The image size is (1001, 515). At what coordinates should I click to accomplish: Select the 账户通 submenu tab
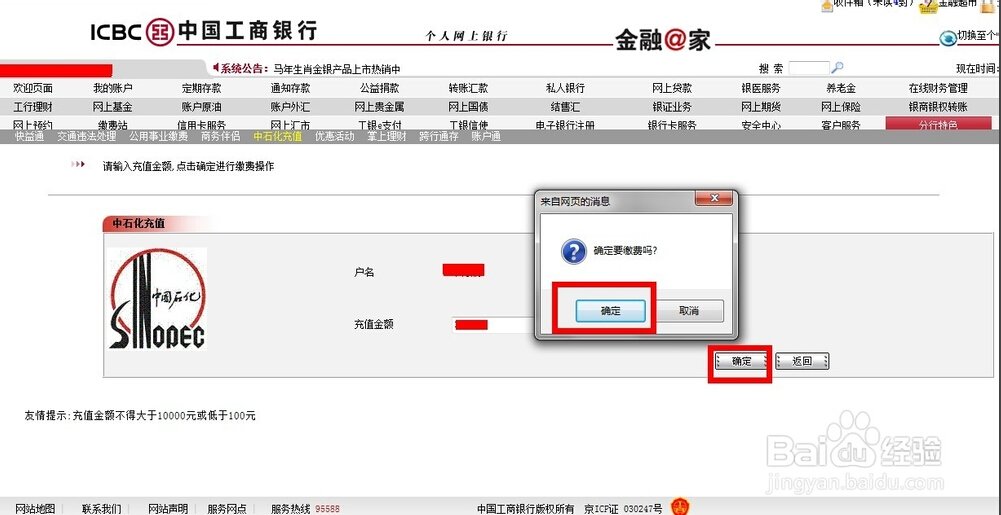coord(486,136)
